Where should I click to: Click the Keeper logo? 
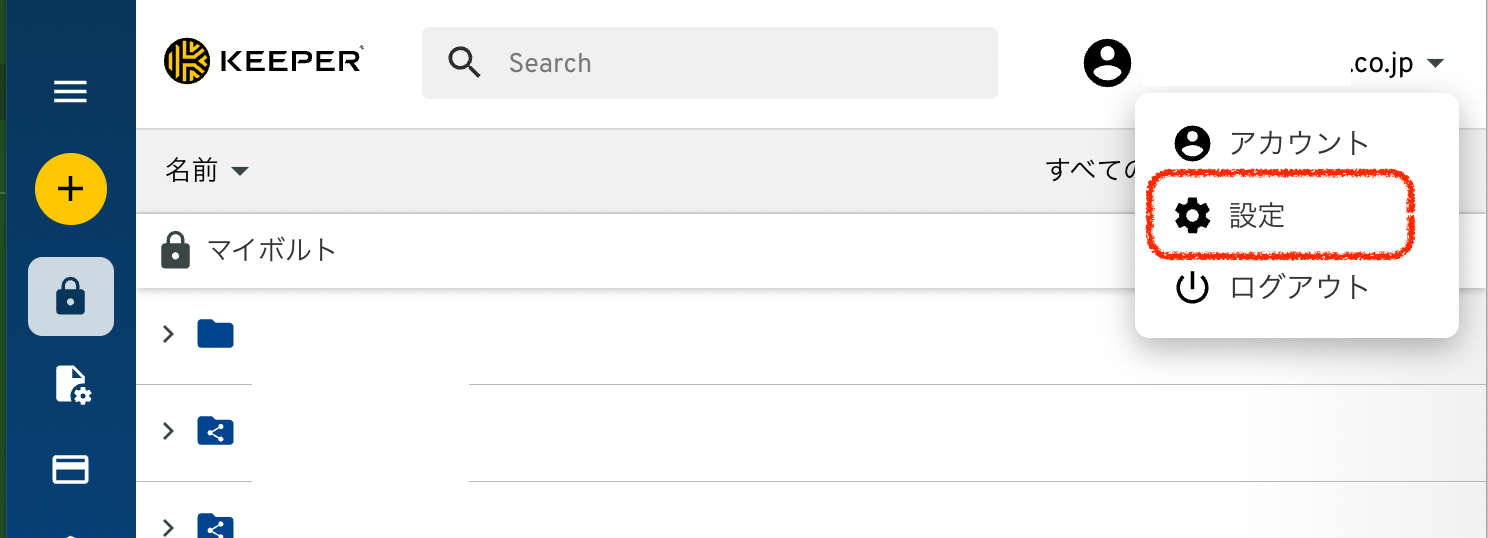pos(263,62)
